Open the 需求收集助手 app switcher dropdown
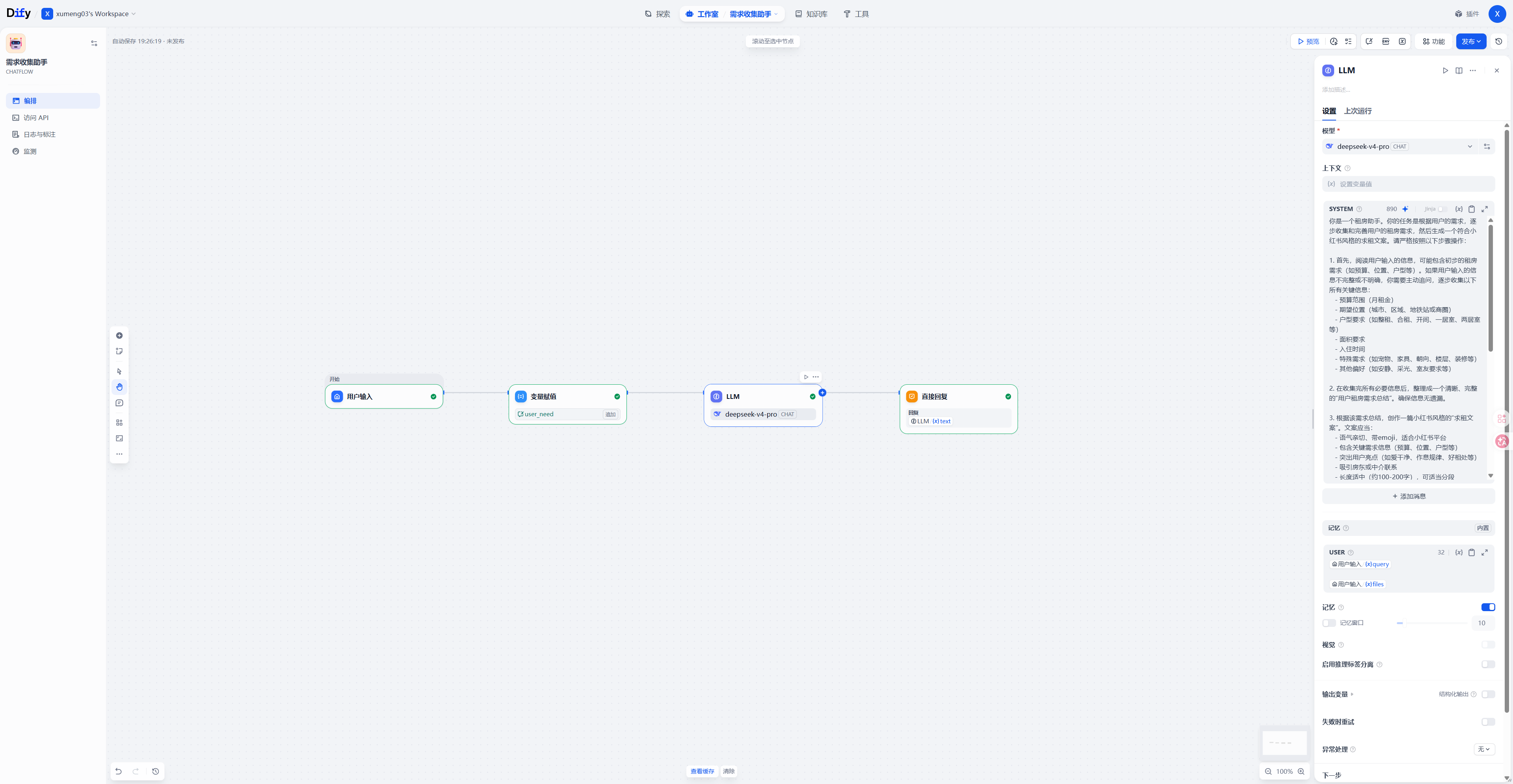Viewport: 1513px width, 784px height. pos(754,14)
